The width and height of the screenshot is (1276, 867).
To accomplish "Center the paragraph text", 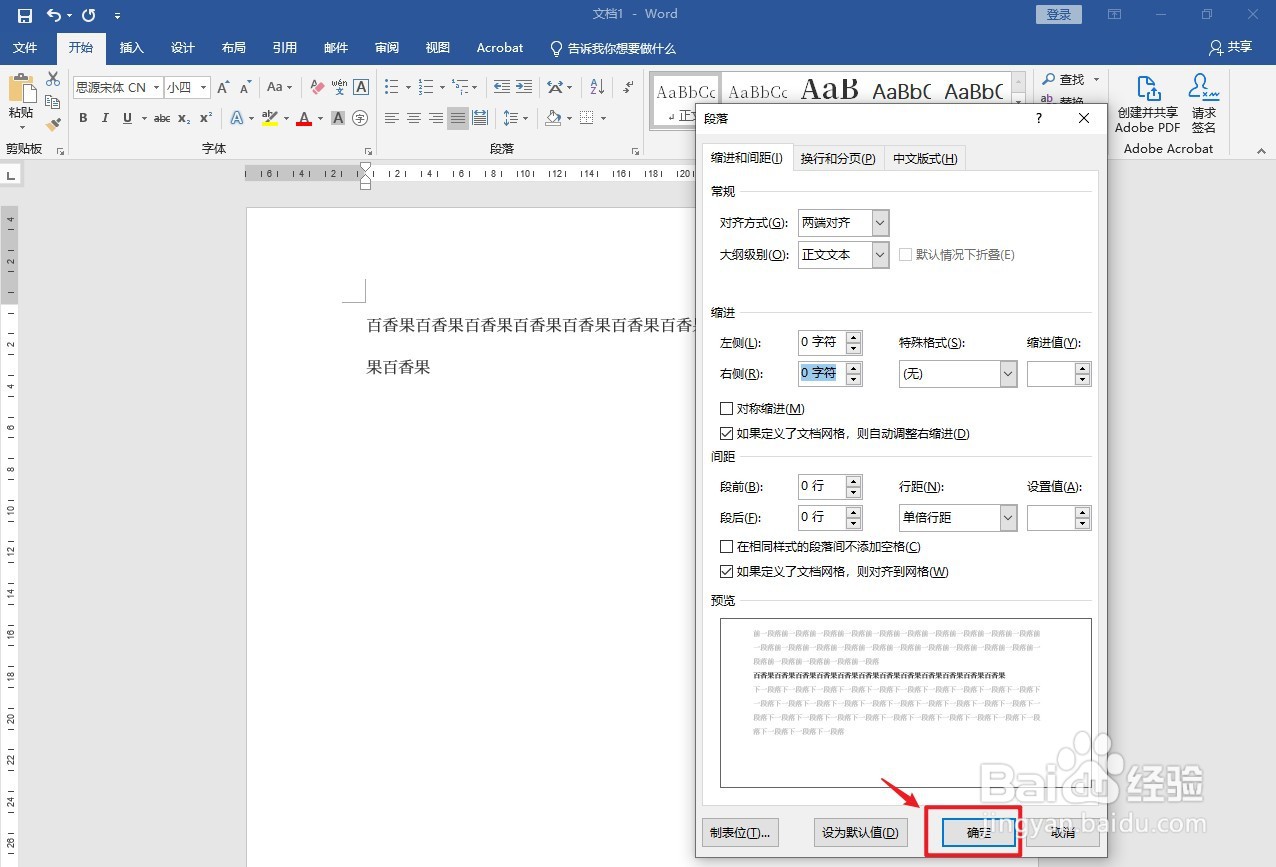I will pyautogui.click(x=414, y=118).
